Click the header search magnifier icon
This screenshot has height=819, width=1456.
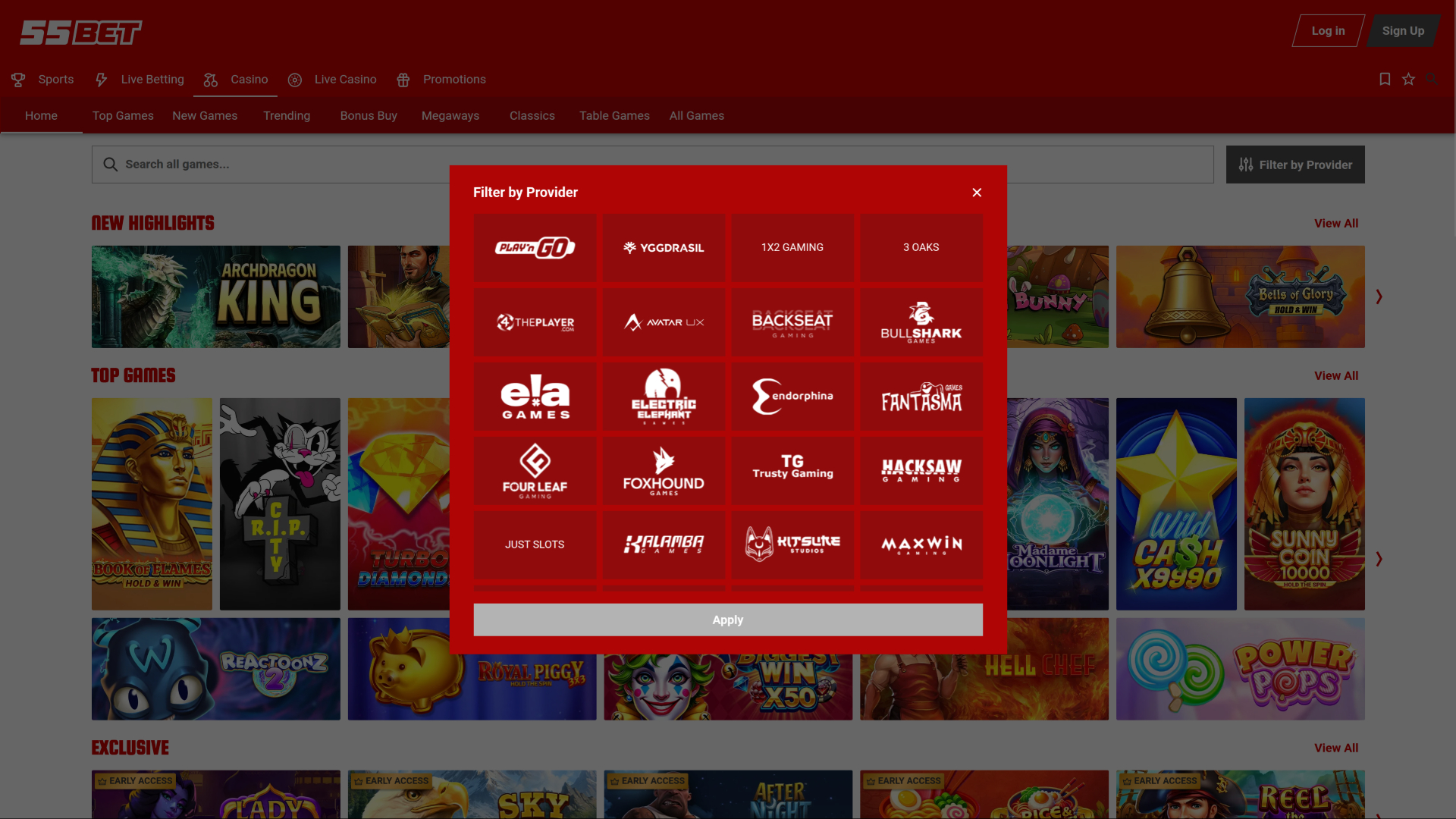[x=1431, y=79]
